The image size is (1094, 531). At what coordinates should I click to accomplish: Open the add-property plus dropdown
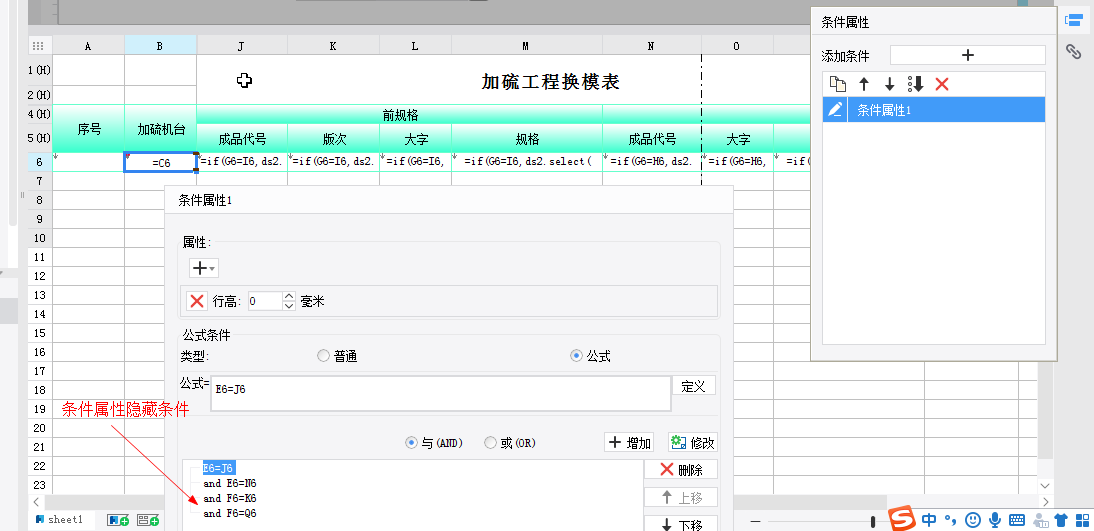click(x=203, y=268)
